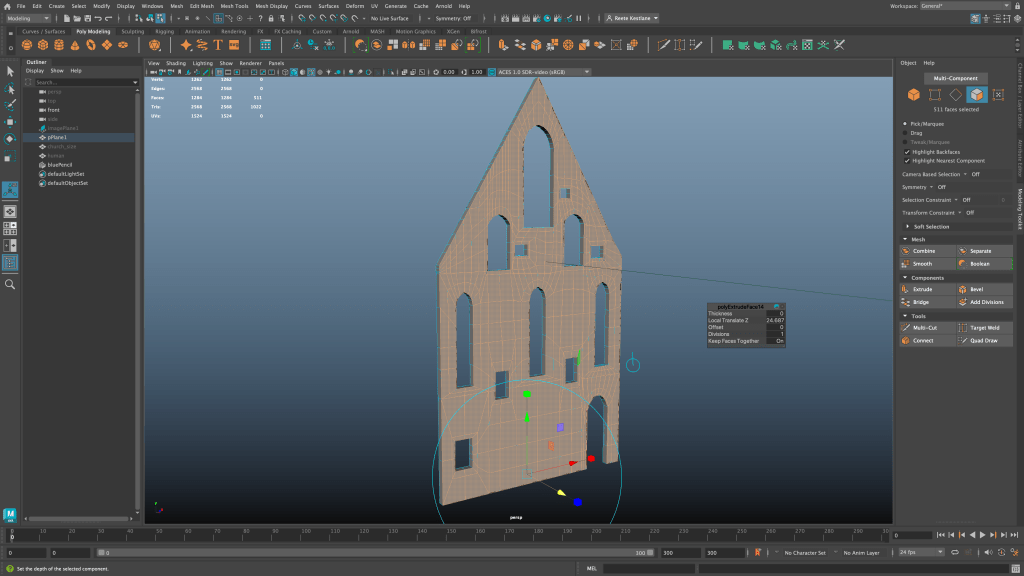Select object selection mode orange cube icon
This screenshot has width=1024, height=576.
[914, 94]
